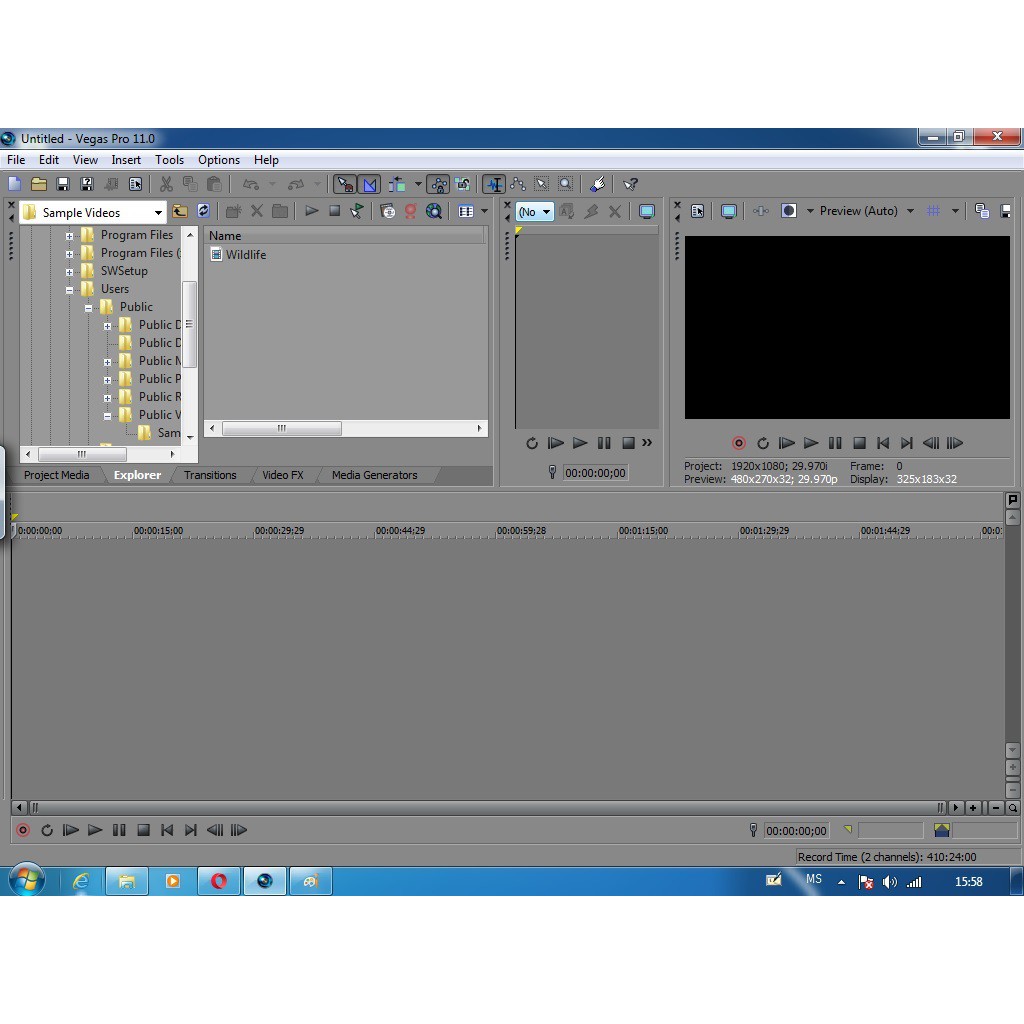Screen dimensions: 1024x1024
Task: Toggle Auto Preview in the Explorer toolbar
Action: (357, 211)
